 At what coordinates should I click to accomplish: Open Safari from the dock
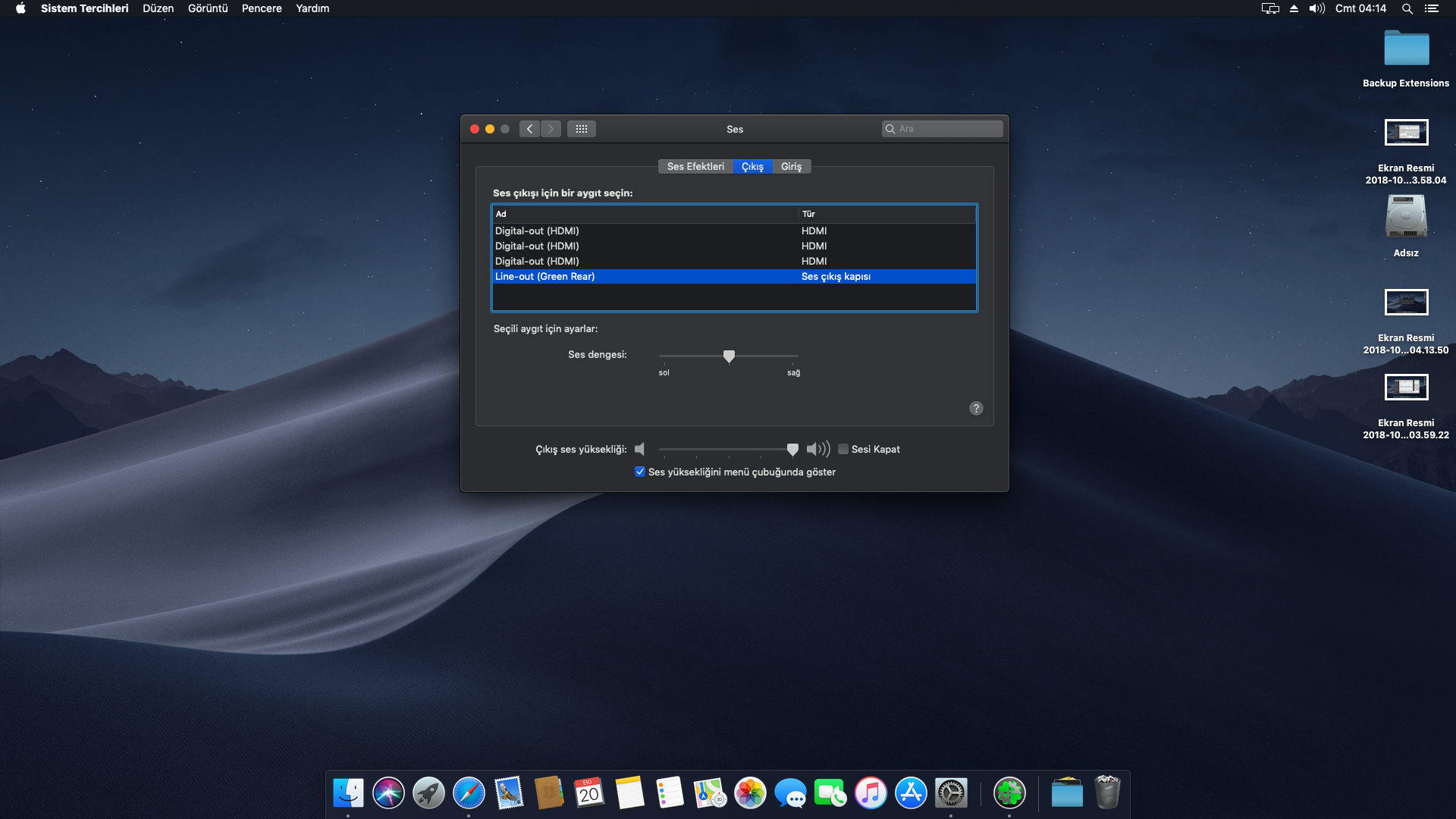tap(469, 793)
